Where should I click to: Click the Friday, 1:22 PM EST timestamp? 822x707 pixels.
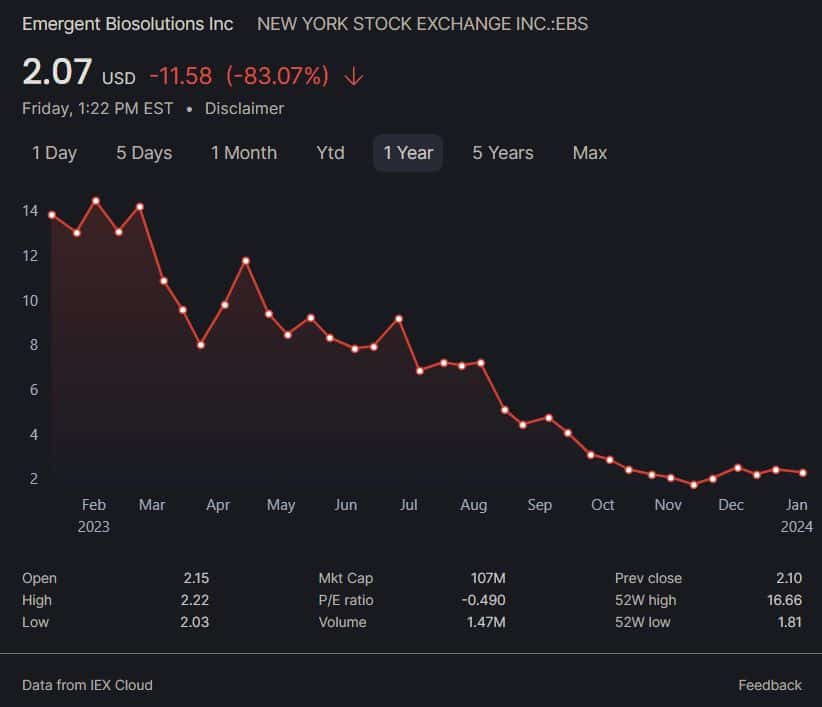[x=98, y=108]
